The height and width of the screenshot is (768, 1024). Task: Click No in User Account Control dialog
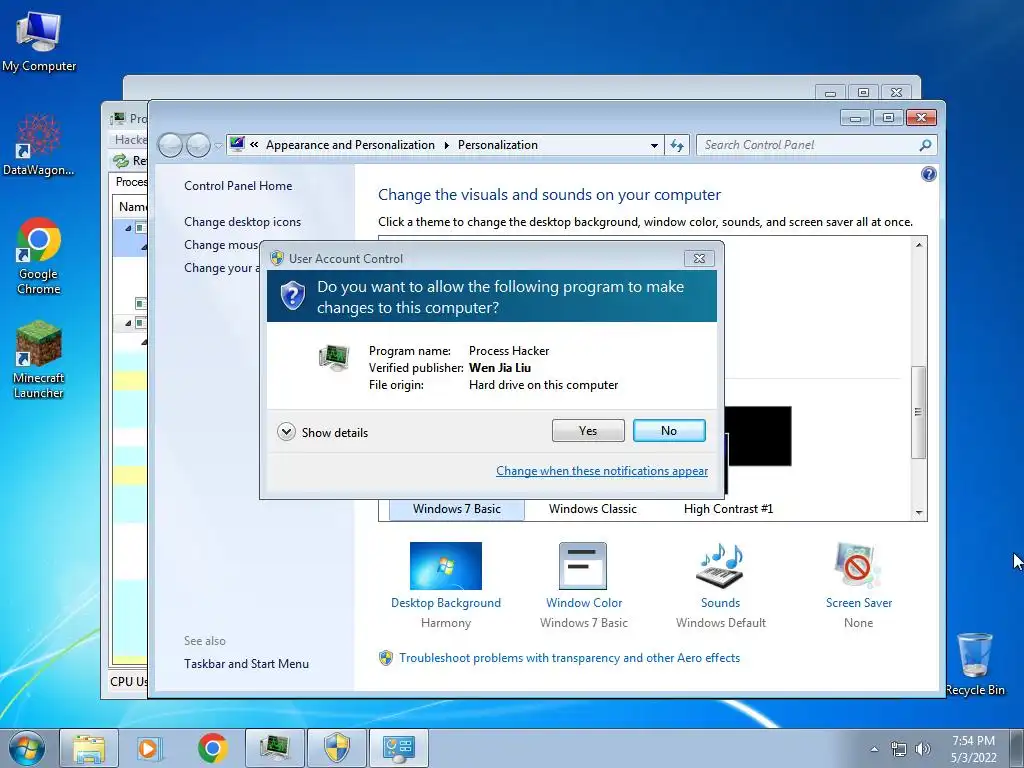coord(669,431)
